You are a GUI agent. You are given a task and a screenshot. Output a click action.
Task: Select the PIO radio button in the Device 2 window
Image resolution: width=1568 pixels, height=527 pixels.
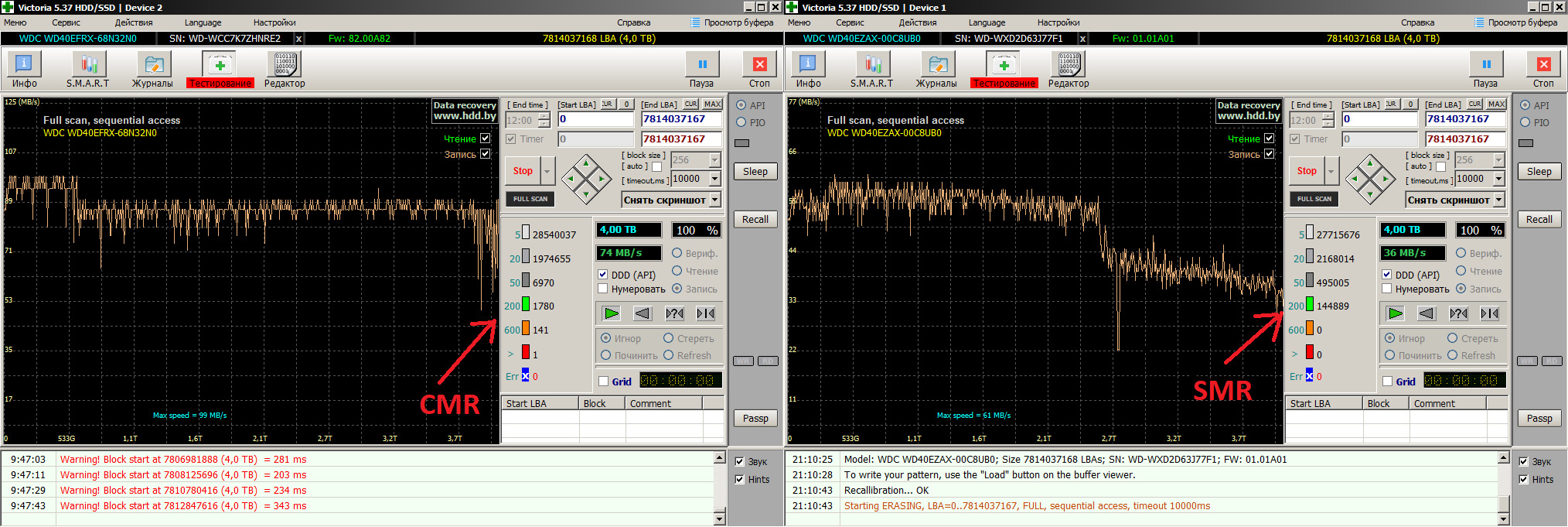741,122
